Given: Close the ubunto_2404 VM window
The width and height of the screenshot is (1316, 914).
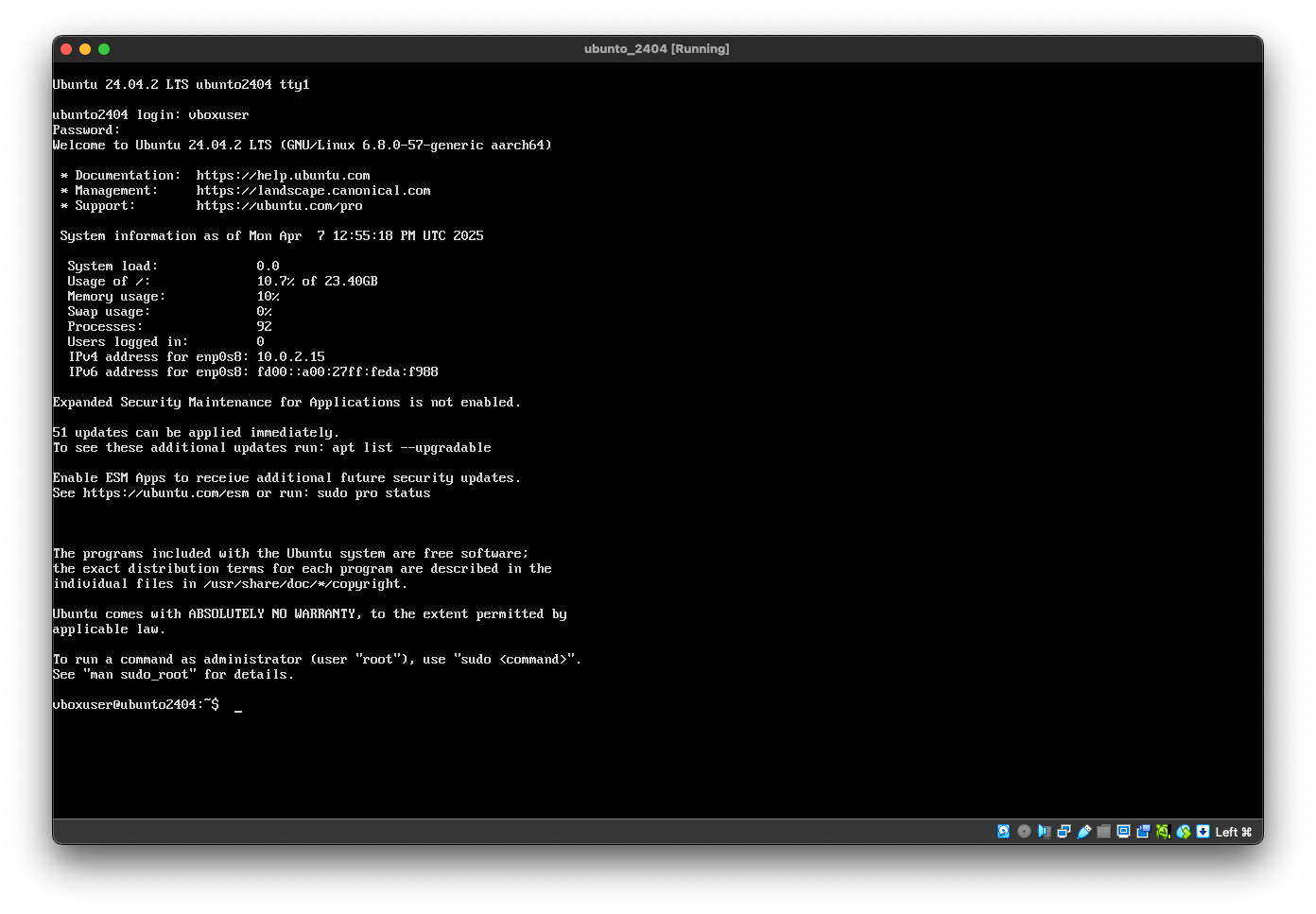Looking at the screenshot, I should (66, 49).
